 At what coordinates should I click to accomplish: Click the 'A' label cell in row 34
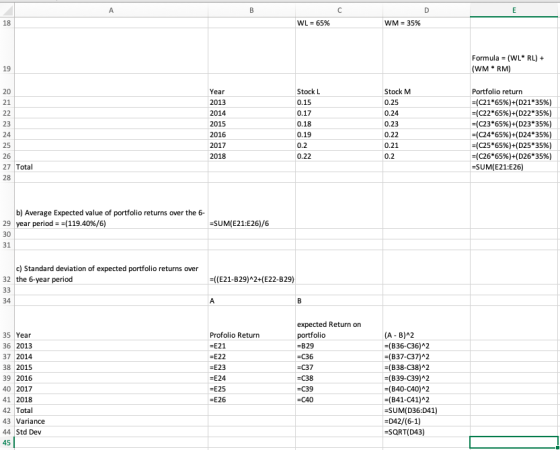click(x=252, y=301)
